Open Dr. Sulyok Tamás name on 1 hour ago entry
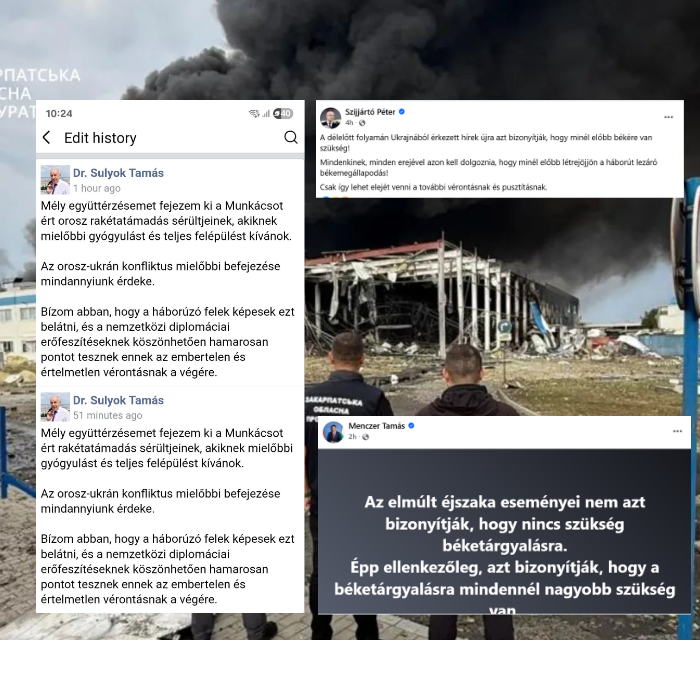The height and width of the screenshot is (700, 700). pyautogui.click(x=118, y=173)
